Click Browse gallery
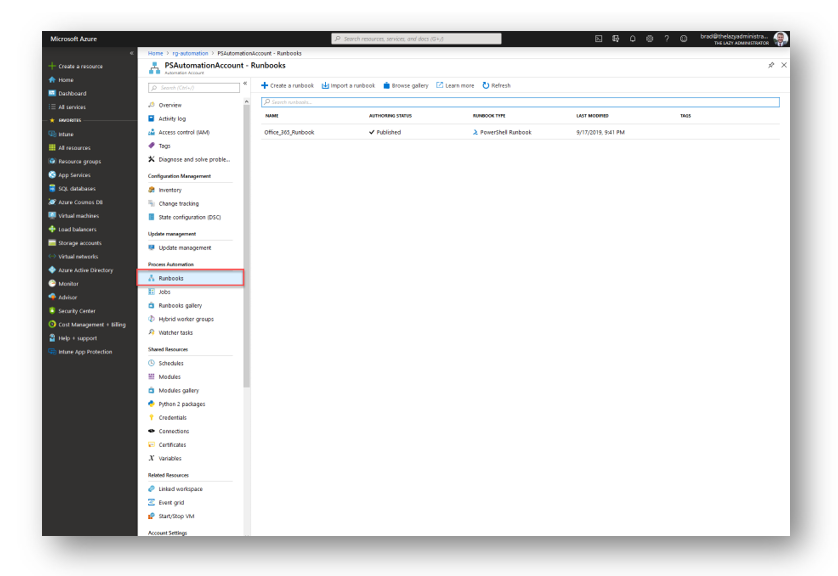Image resolution: width=838 pixels, height=576 pixels. 406,85
